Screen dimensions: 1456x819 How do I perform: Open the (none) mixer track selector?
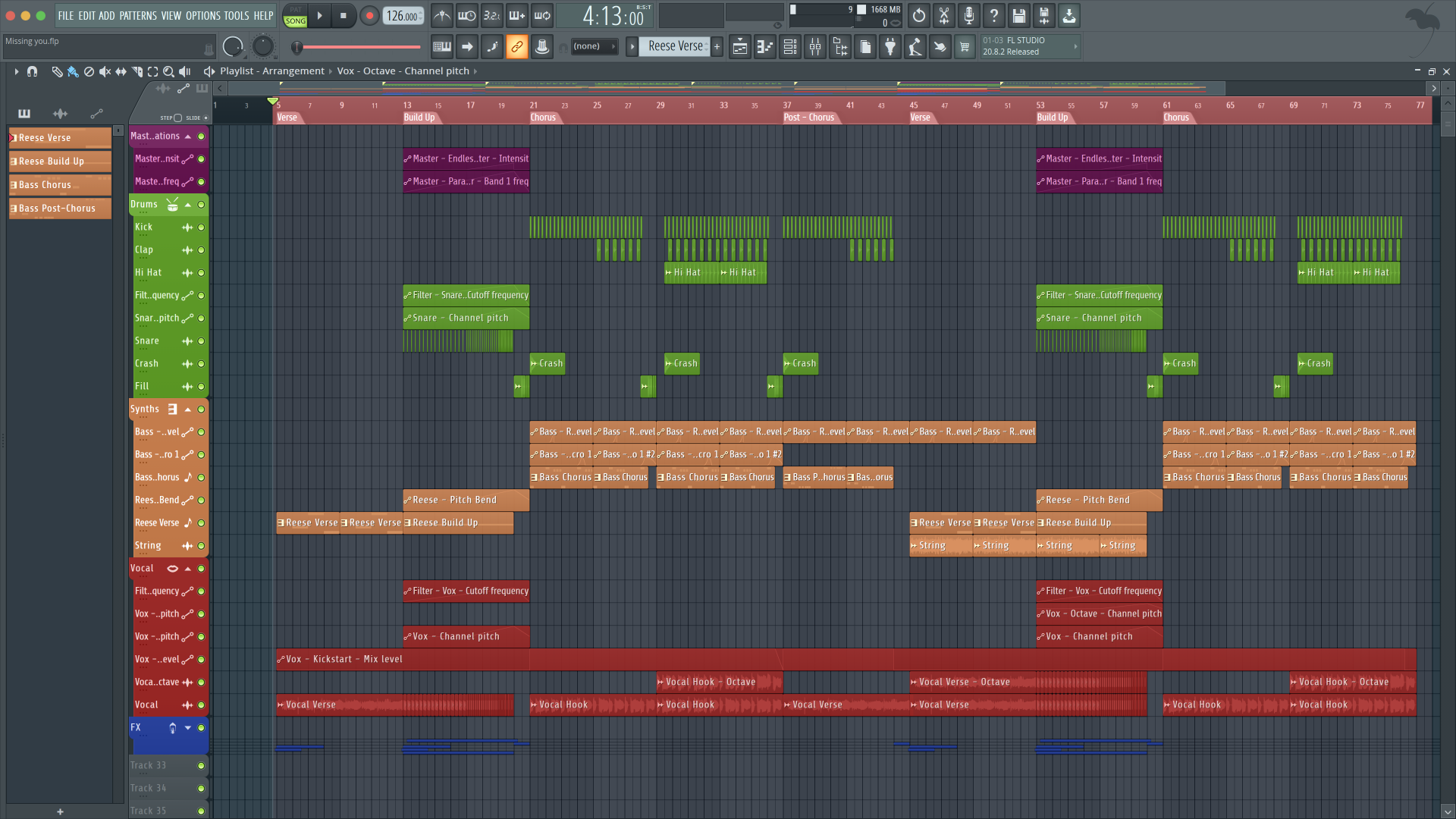[594, 46]
